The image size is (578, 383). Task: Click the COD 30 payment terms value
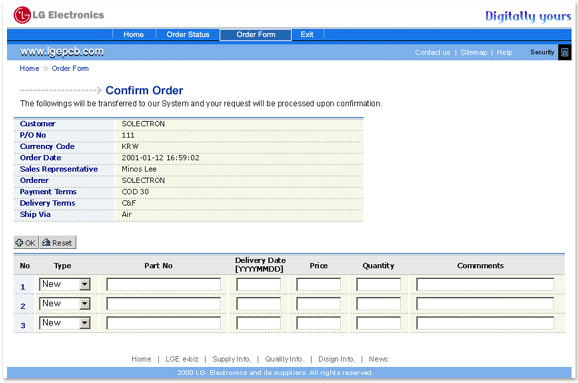coord(135,192)
